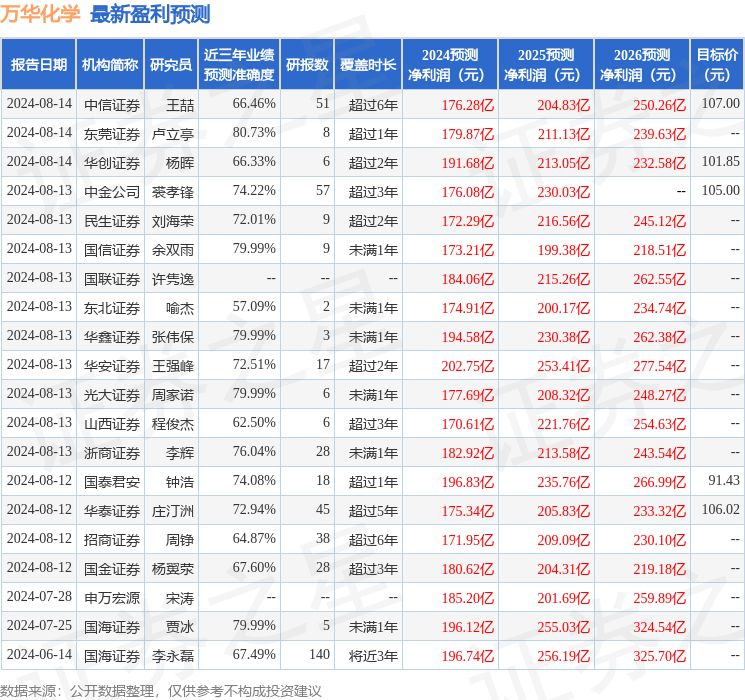Select the 中金公司 institution cell

click(x=112, y=192)
